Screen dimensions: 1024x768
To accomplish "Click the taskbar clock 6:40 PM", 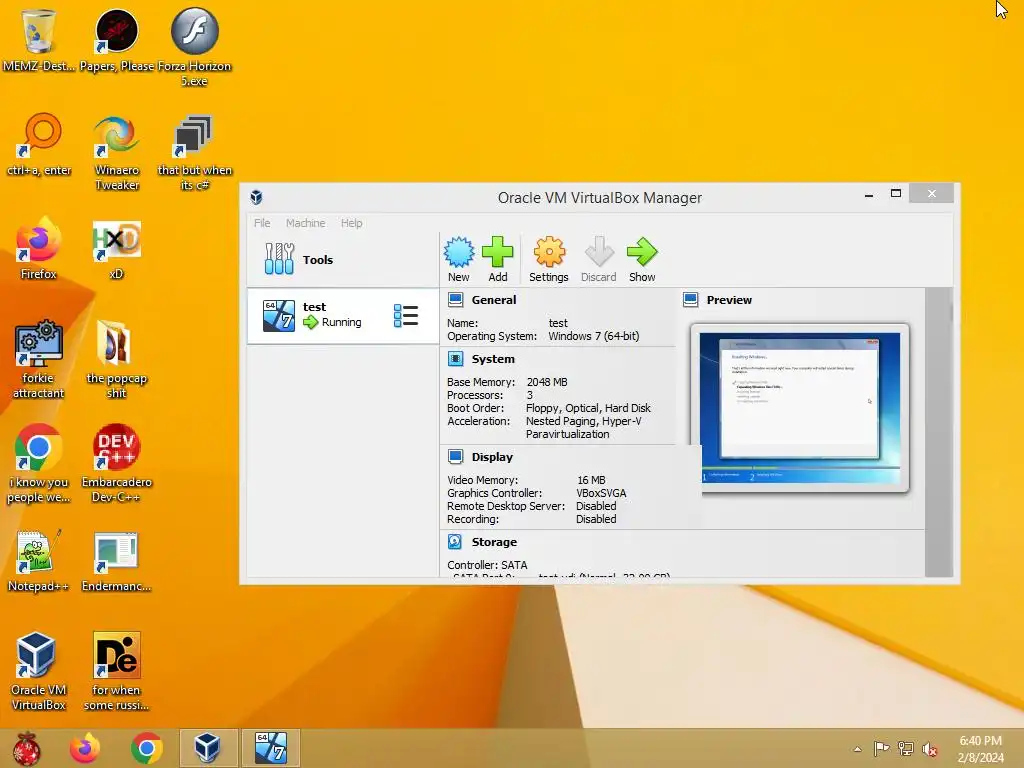I will coord(980,749).
